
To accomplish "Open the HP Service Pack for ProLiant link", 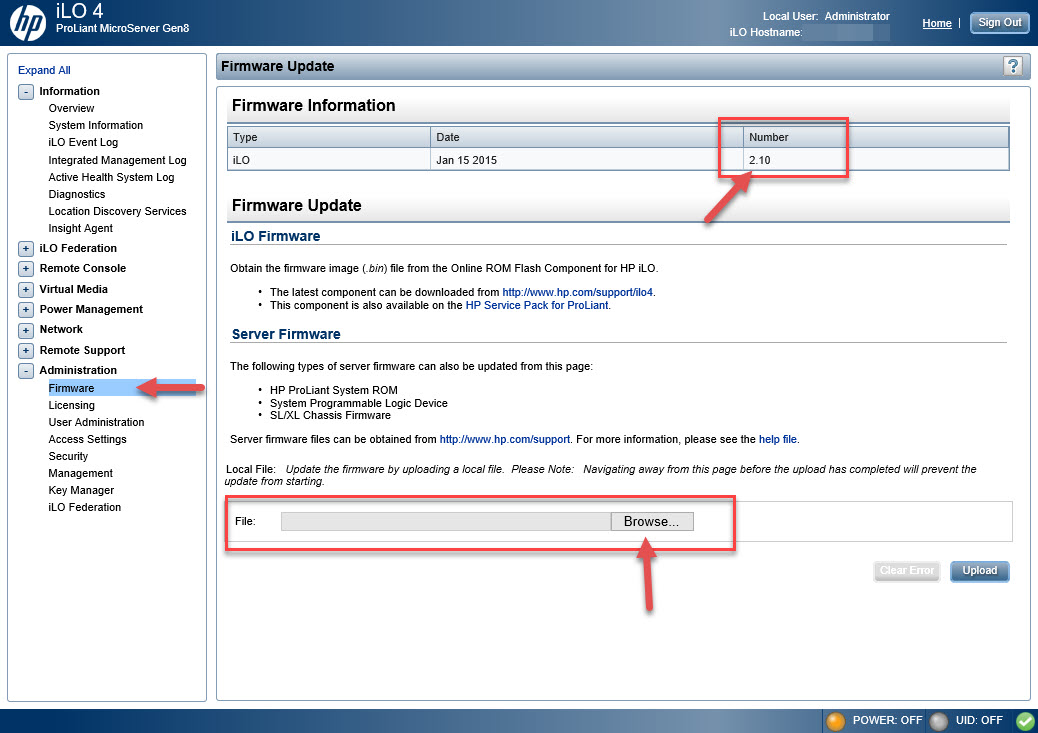I will pyautogui.click(x=537, y=305).
